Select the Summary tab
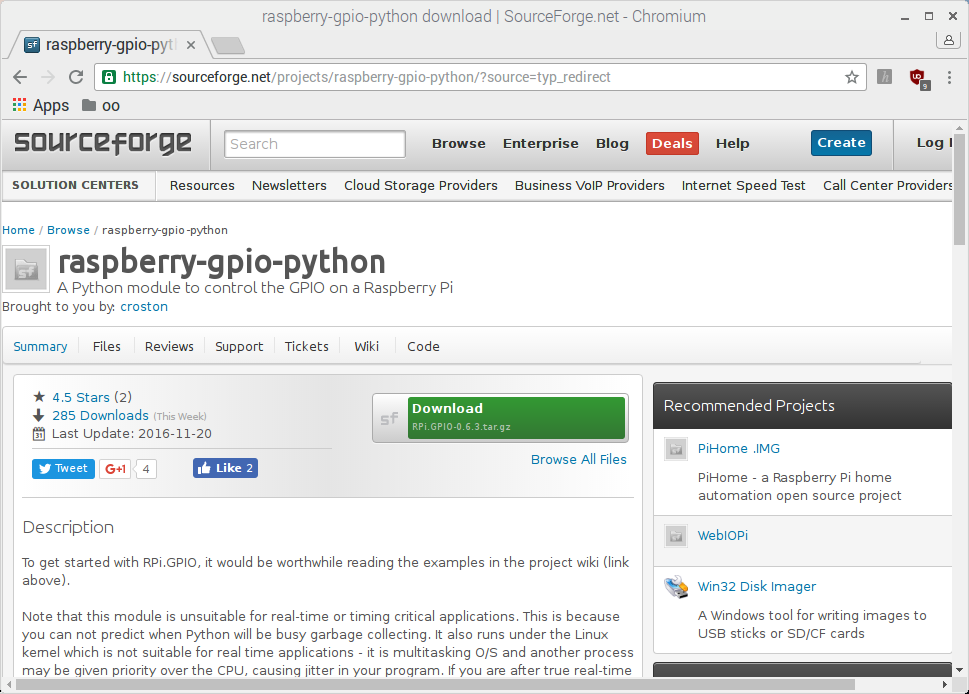 coord(40,347)
